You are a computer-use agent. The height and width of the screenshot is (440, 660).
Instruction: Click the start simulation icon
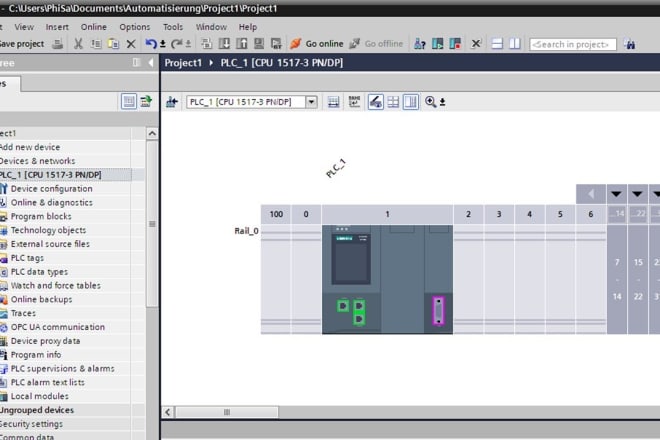pyautogui.click(x=259, y=43)
